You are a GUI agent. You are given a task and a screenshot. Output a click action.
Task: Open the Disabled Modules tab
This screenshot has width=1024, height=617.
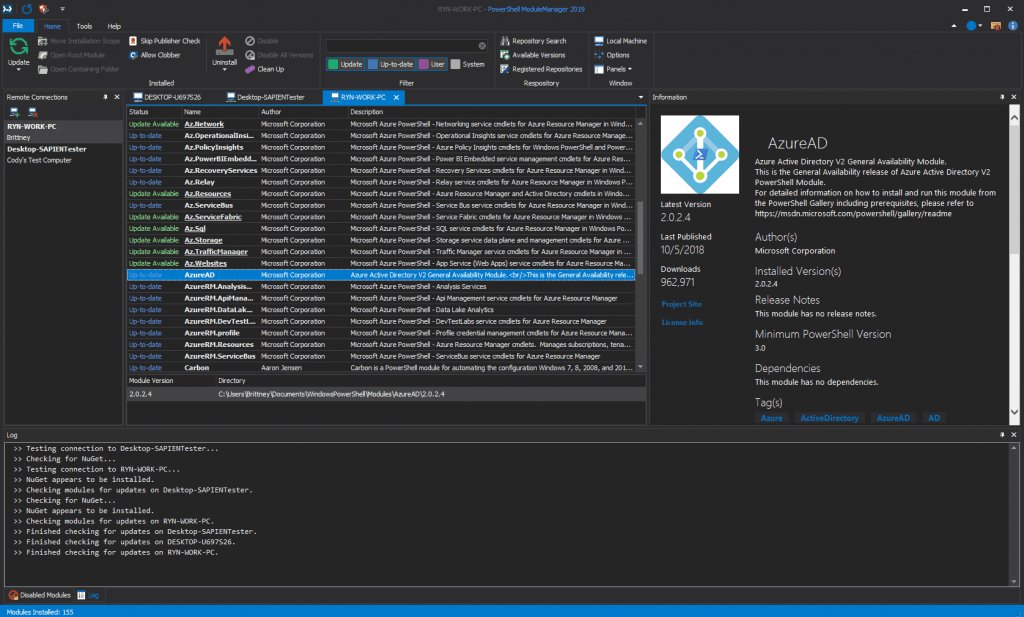40,595
